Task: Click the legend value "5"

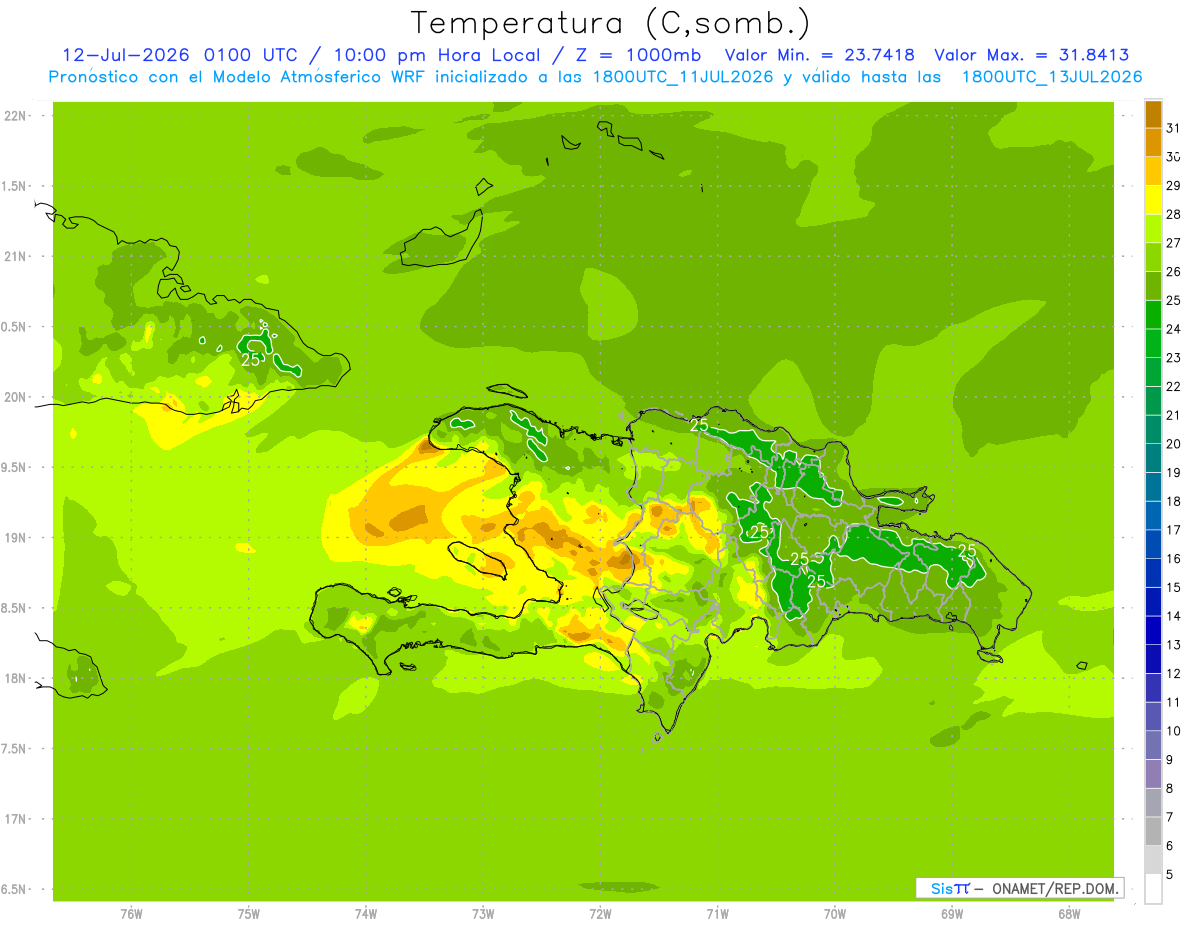Action: (1170, 875)
